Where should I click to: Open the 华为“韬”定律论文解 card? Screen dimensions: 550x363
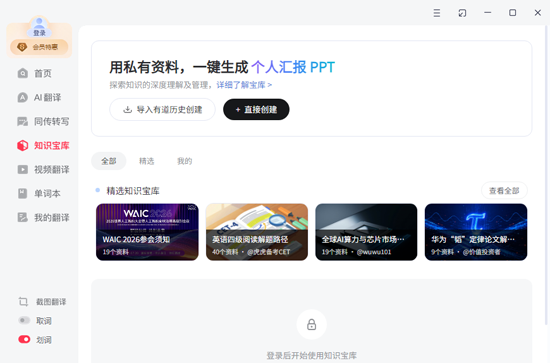coord(476,232)
